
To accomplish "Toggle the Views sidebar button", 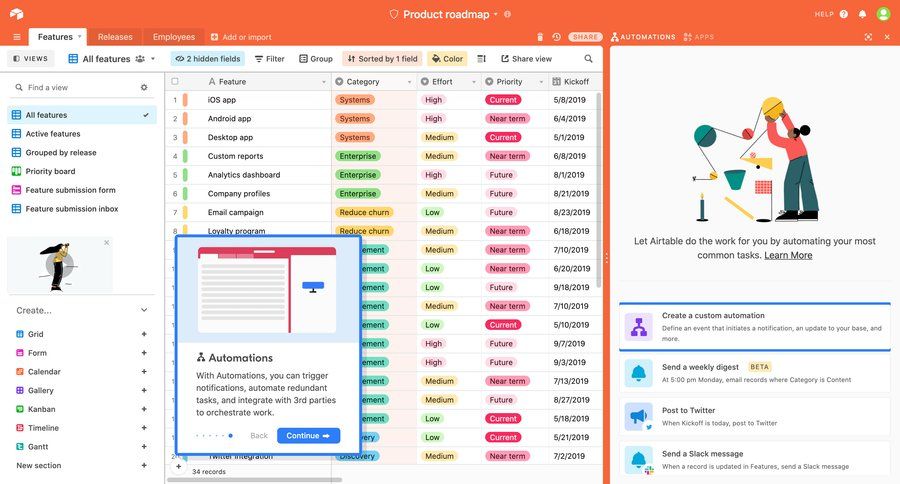I will 30,59.
